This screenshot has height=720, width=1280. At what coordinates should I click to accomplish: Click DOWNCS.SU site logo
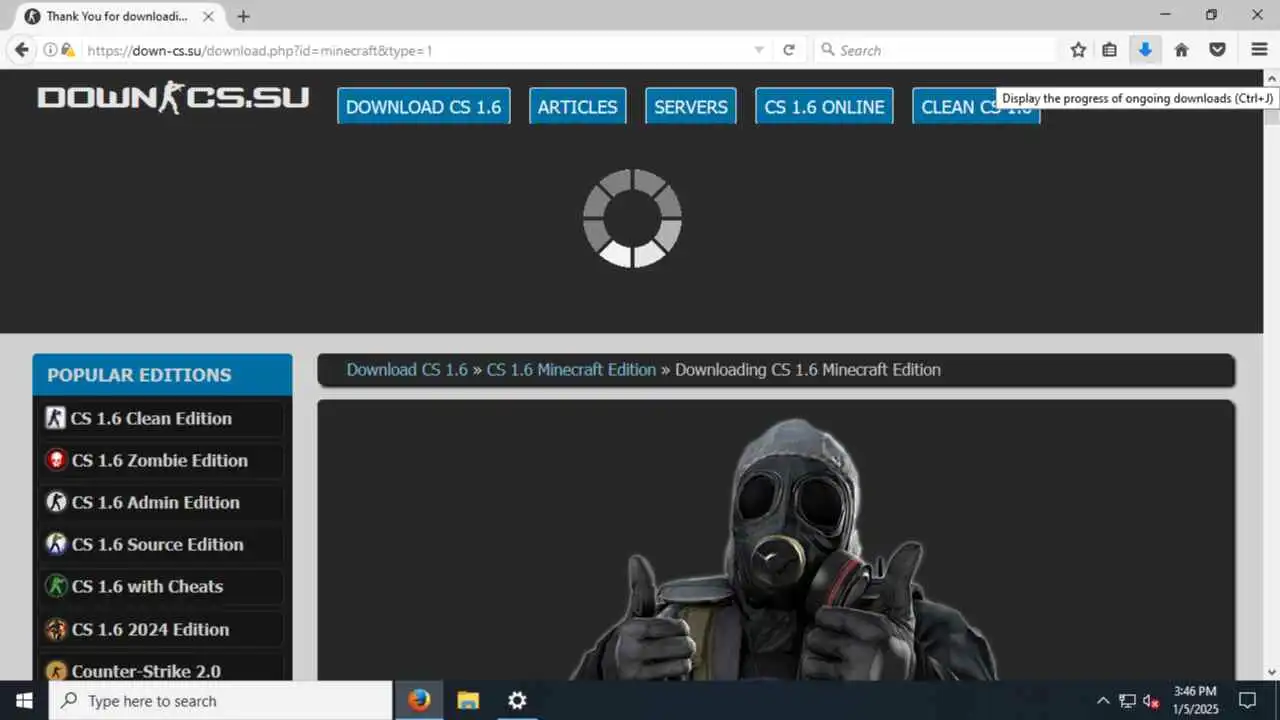173,98
